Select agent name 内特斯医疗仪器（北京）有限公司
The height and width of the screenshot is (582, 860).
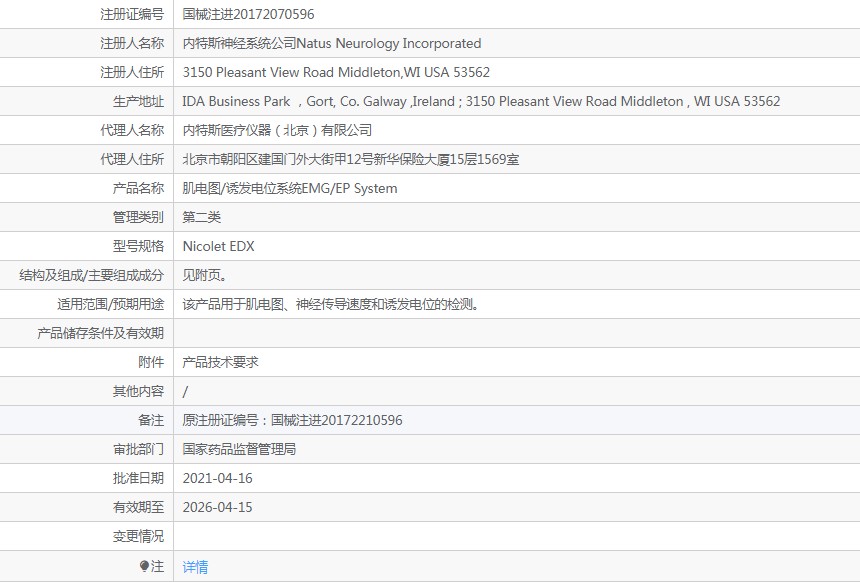point(278,131)
